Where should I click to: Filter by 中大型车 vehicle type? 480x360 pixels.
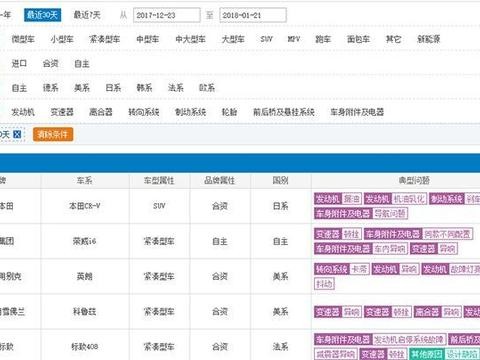tap(190, 39)
